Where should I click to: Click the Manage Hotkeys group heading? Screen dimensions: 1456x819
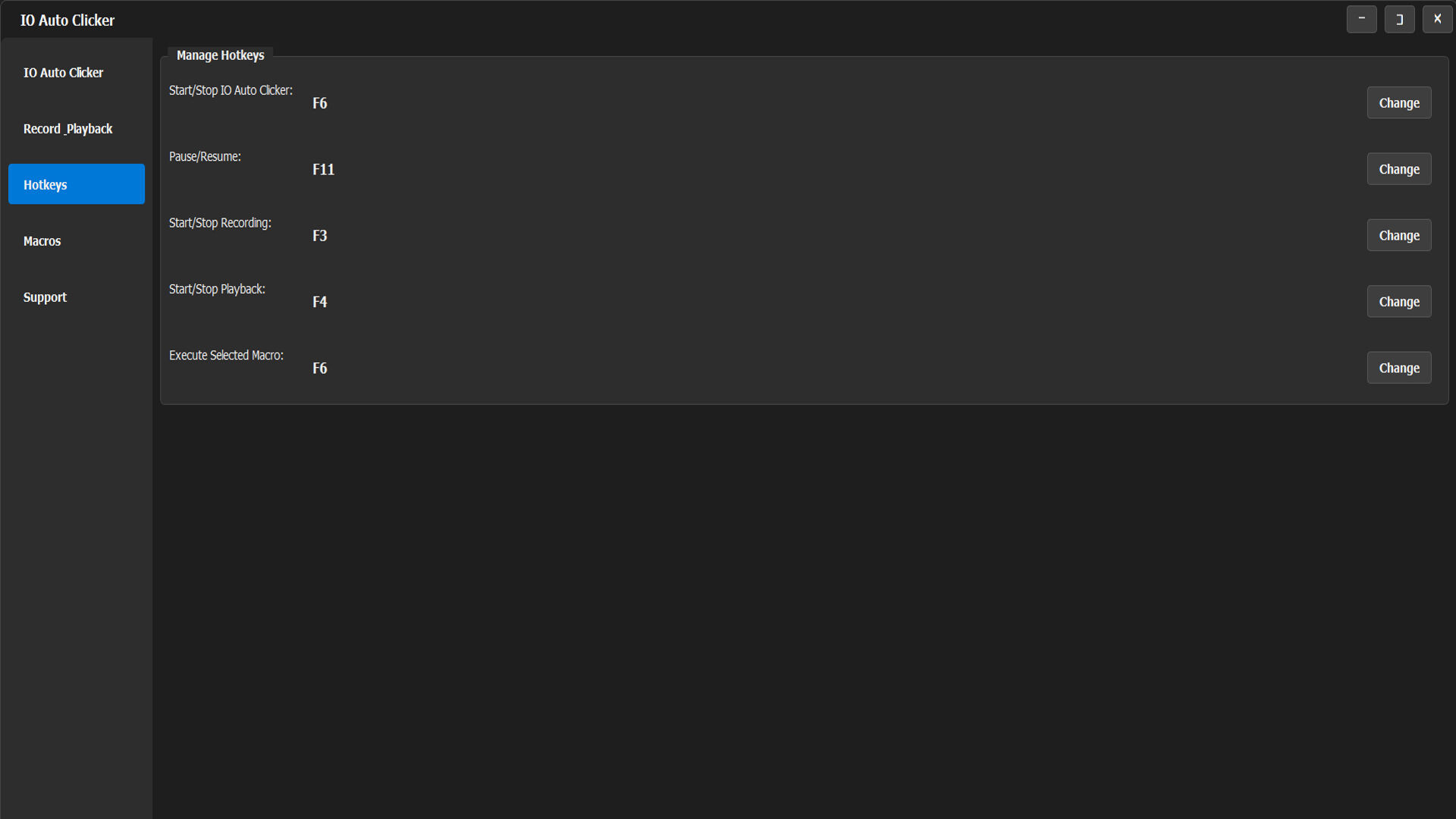tap(220, 55)
